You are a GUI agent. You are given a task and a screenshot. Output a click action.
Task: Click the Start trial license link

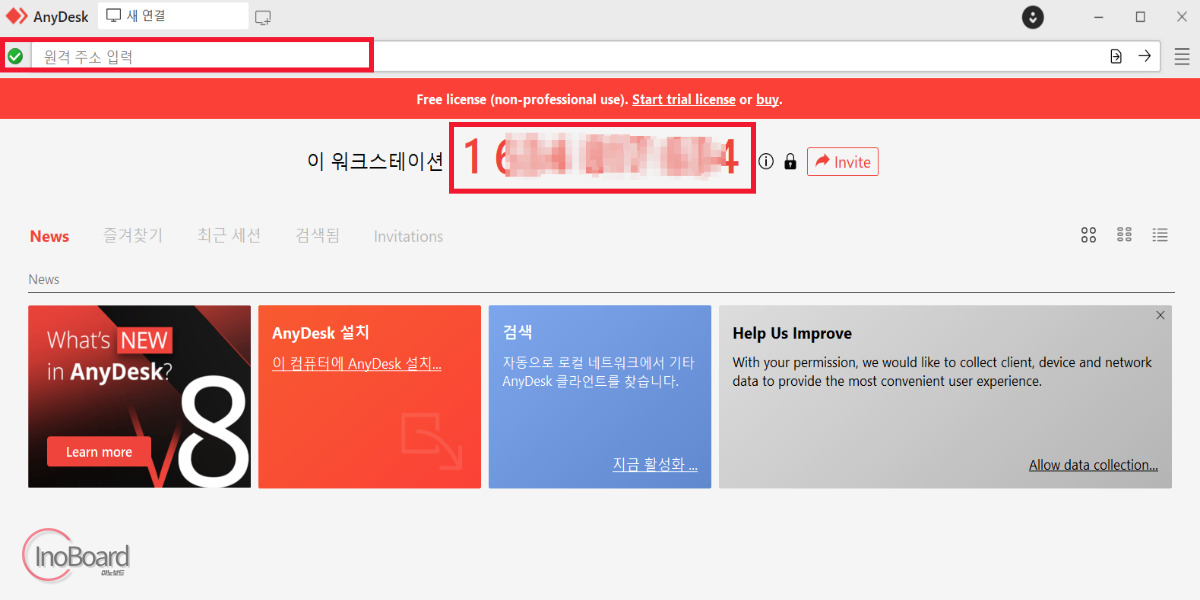[x=684, y=100]
